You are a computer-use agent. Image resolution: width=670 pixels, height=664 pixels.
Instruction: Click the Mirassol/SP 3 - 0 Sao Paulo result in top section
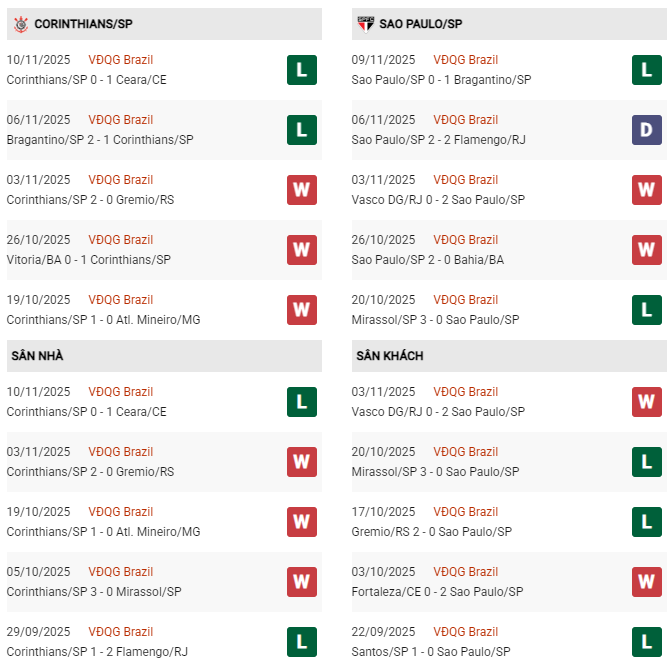435,320
